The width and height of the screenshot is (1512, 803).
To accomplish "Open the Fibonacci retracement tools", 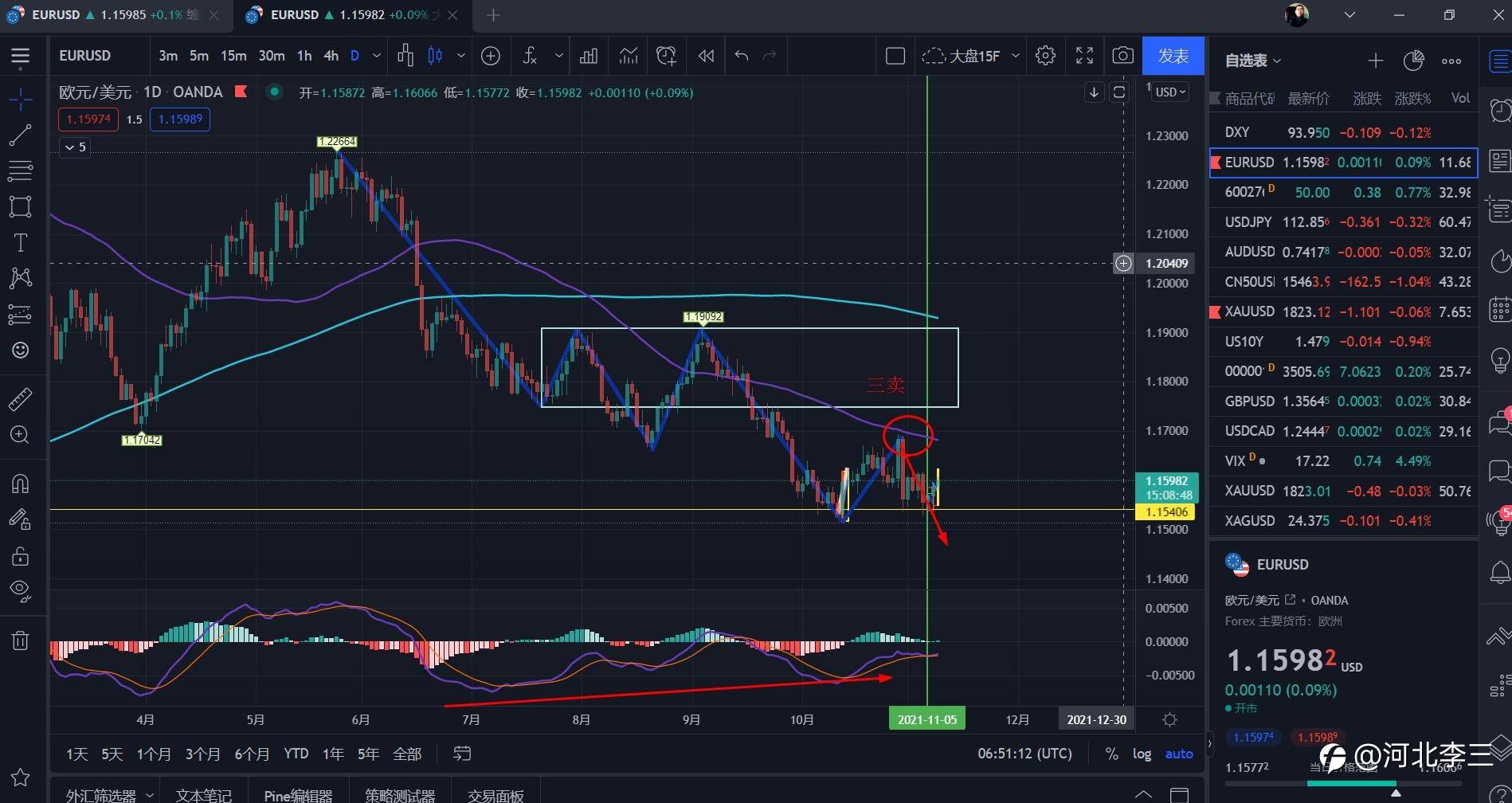I will click(x=21, y=170).
